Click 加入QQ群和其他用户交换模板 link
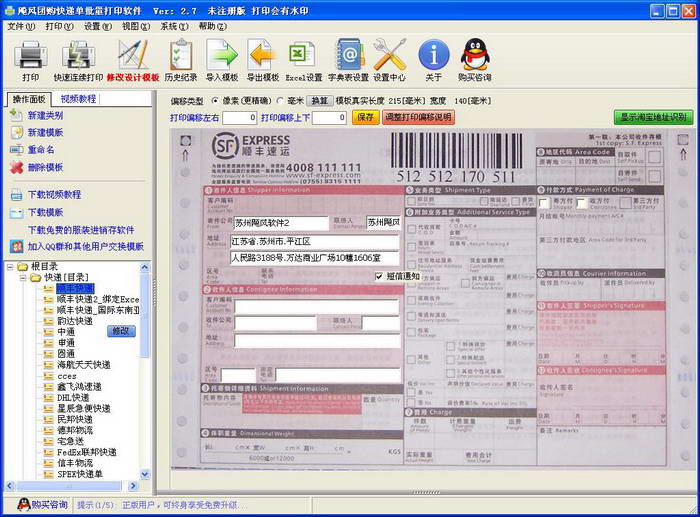Image resolution: width=700 pixels, height=517 pixels. coord(86,246)
